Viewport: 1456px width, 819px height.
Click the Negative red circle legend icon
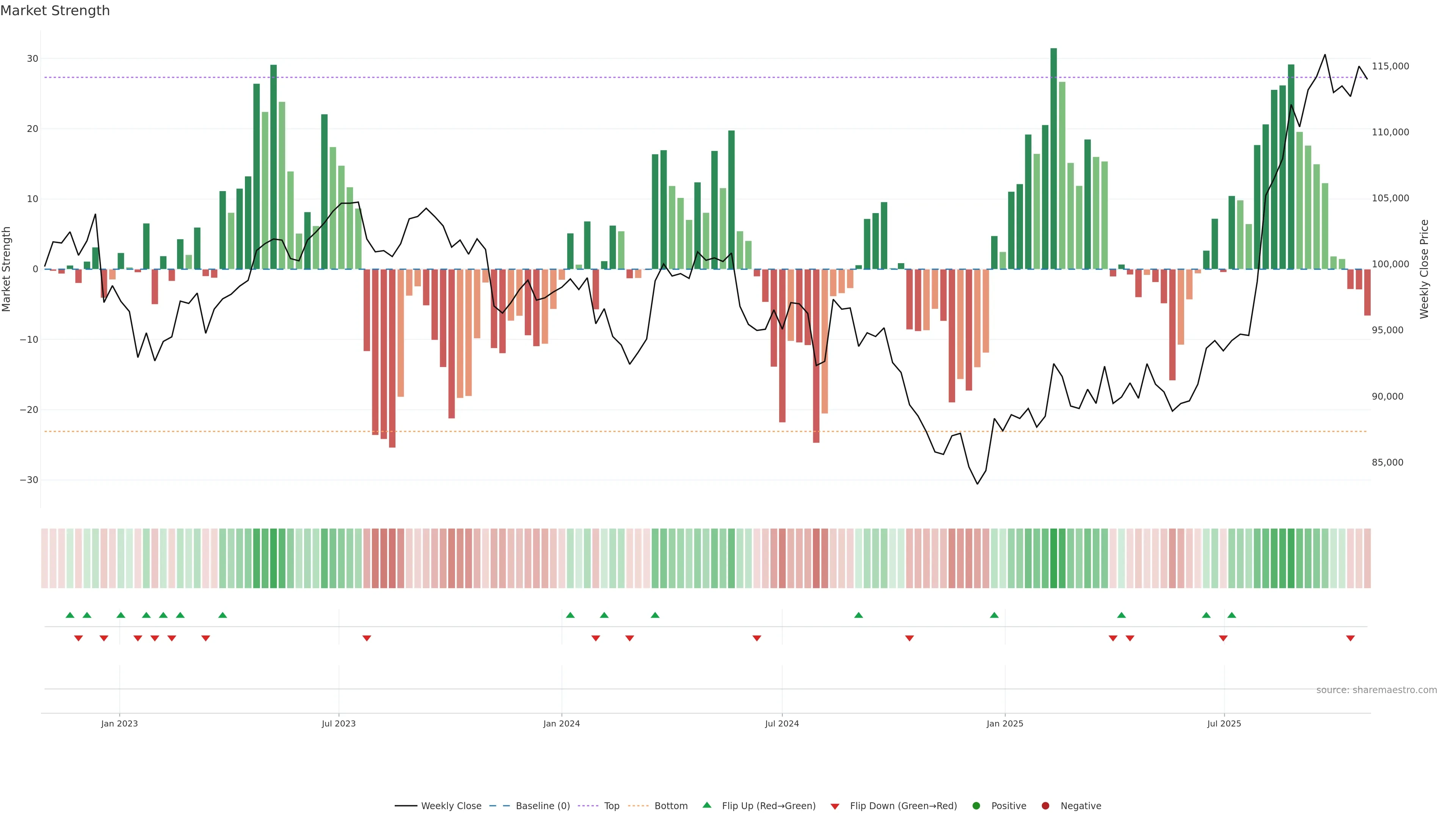(x=1045, y=806)
